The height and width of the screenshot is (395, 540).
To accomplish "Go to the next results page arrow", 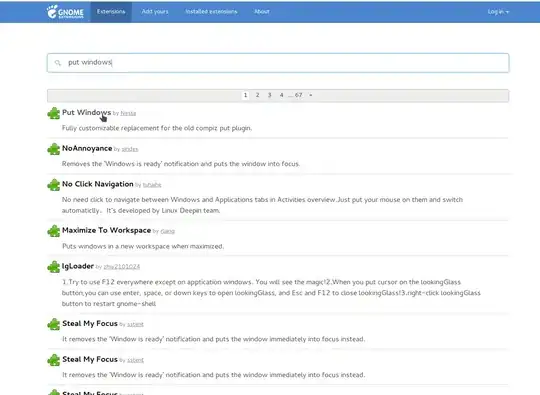I will click(x=311, y=95).
